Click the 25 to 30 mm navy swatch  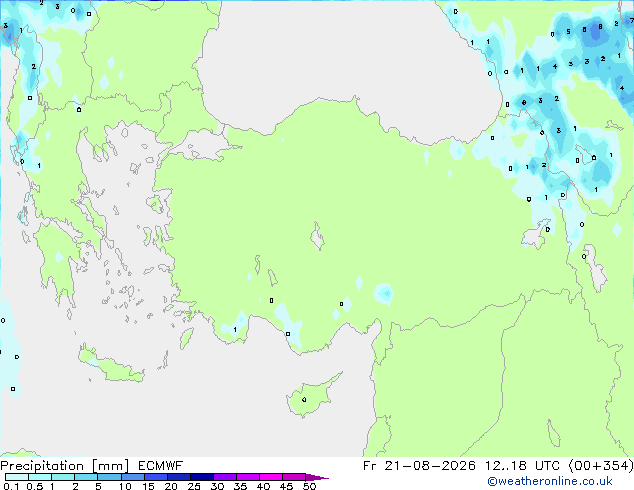tap(201, 477)
